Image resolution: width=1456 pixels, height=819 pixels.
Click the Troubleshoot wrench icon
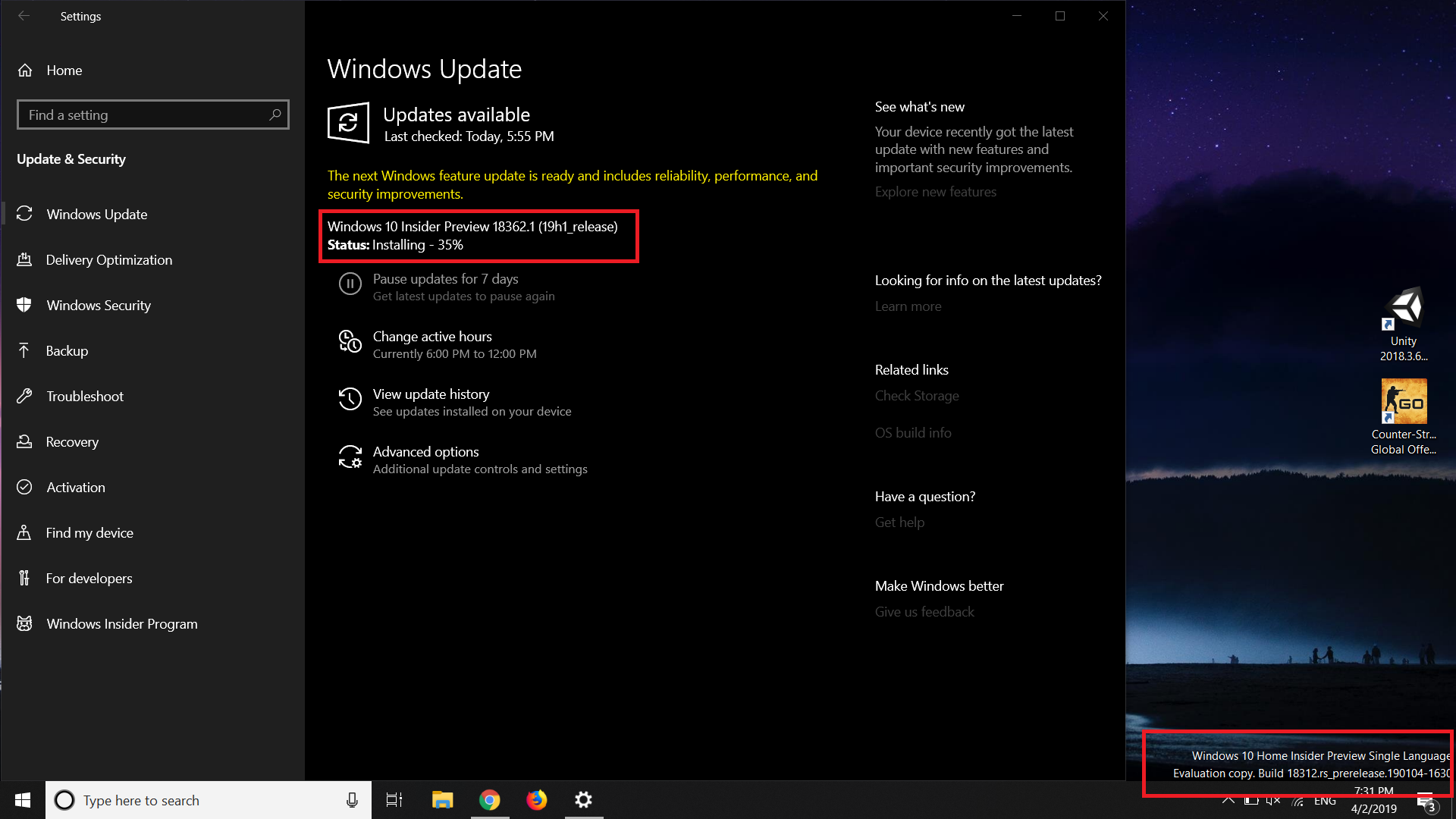pos(24,396)
